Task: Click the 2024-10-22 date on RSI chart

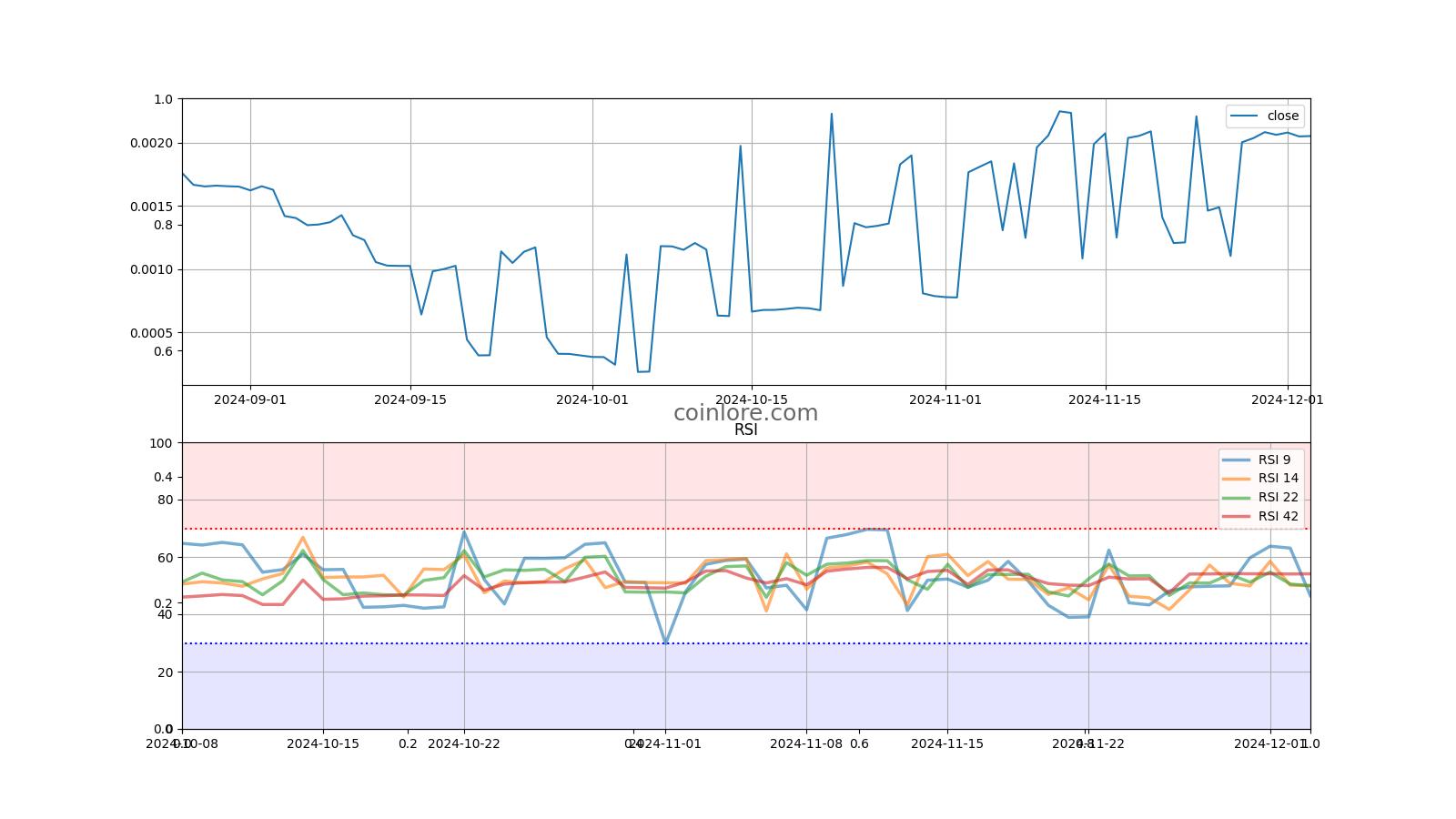Action: point(464,743)
